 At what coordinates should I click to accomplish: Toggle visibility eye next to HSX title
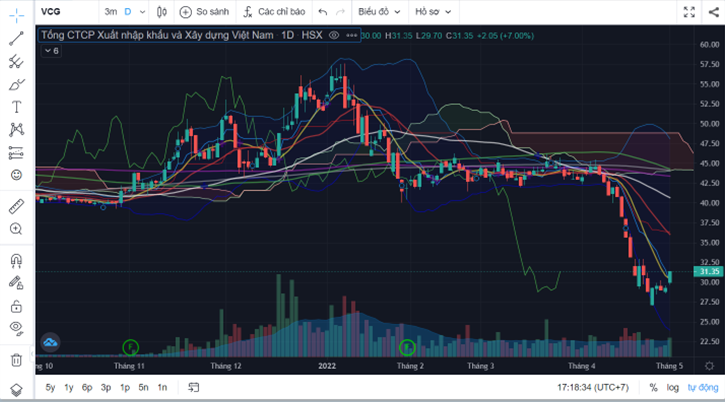click(334, 35)
